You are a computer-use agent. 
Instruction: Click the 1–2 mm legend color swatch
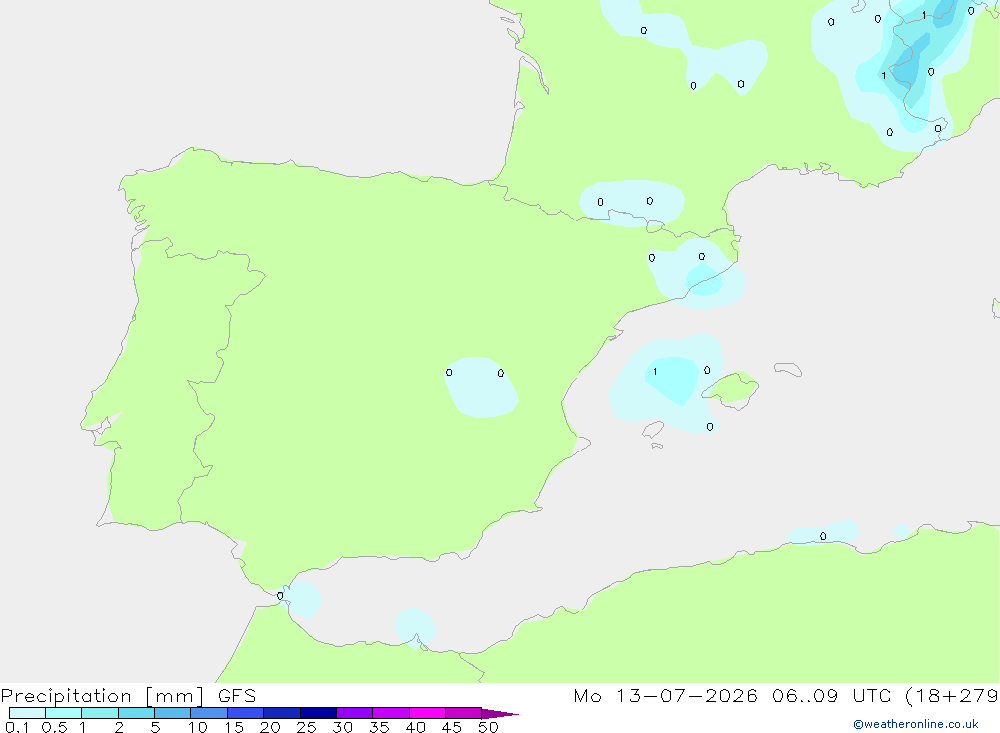tap(100, 713)
